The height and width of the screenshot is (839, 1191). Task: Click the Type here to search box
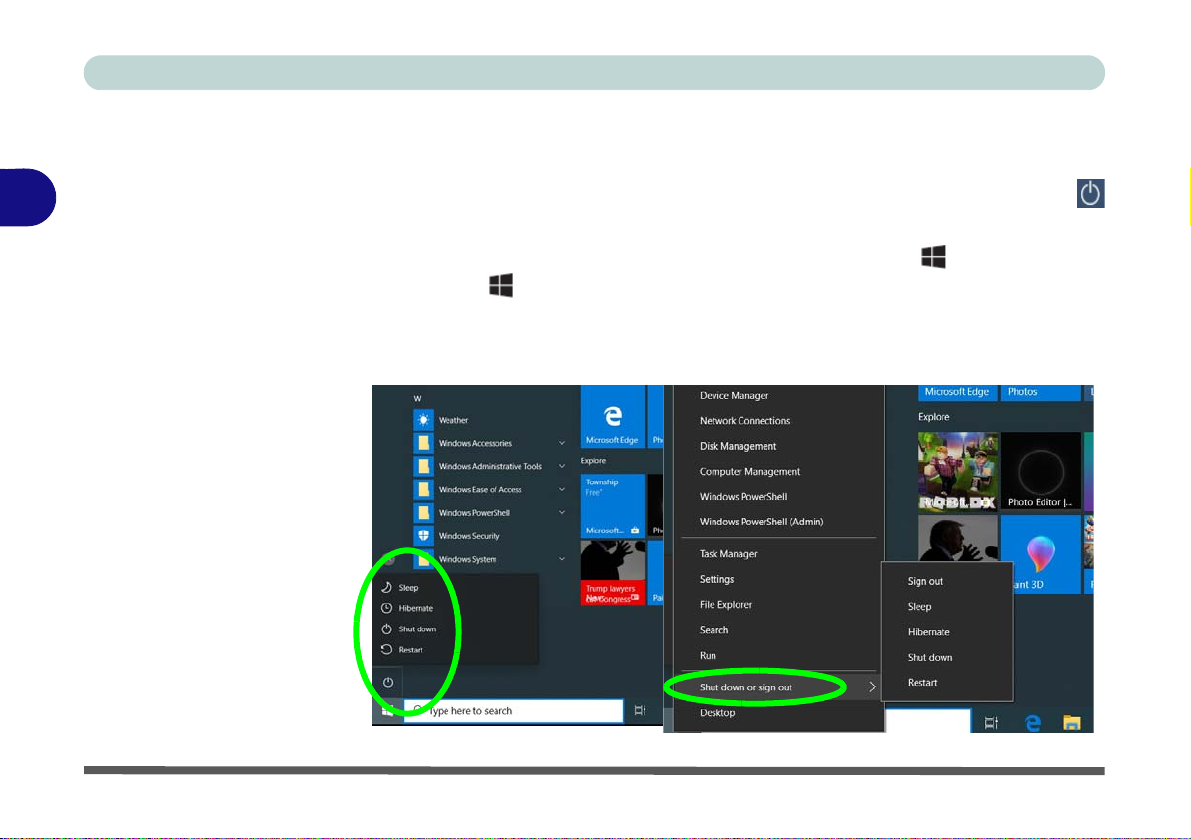click(x=513, y=711)
